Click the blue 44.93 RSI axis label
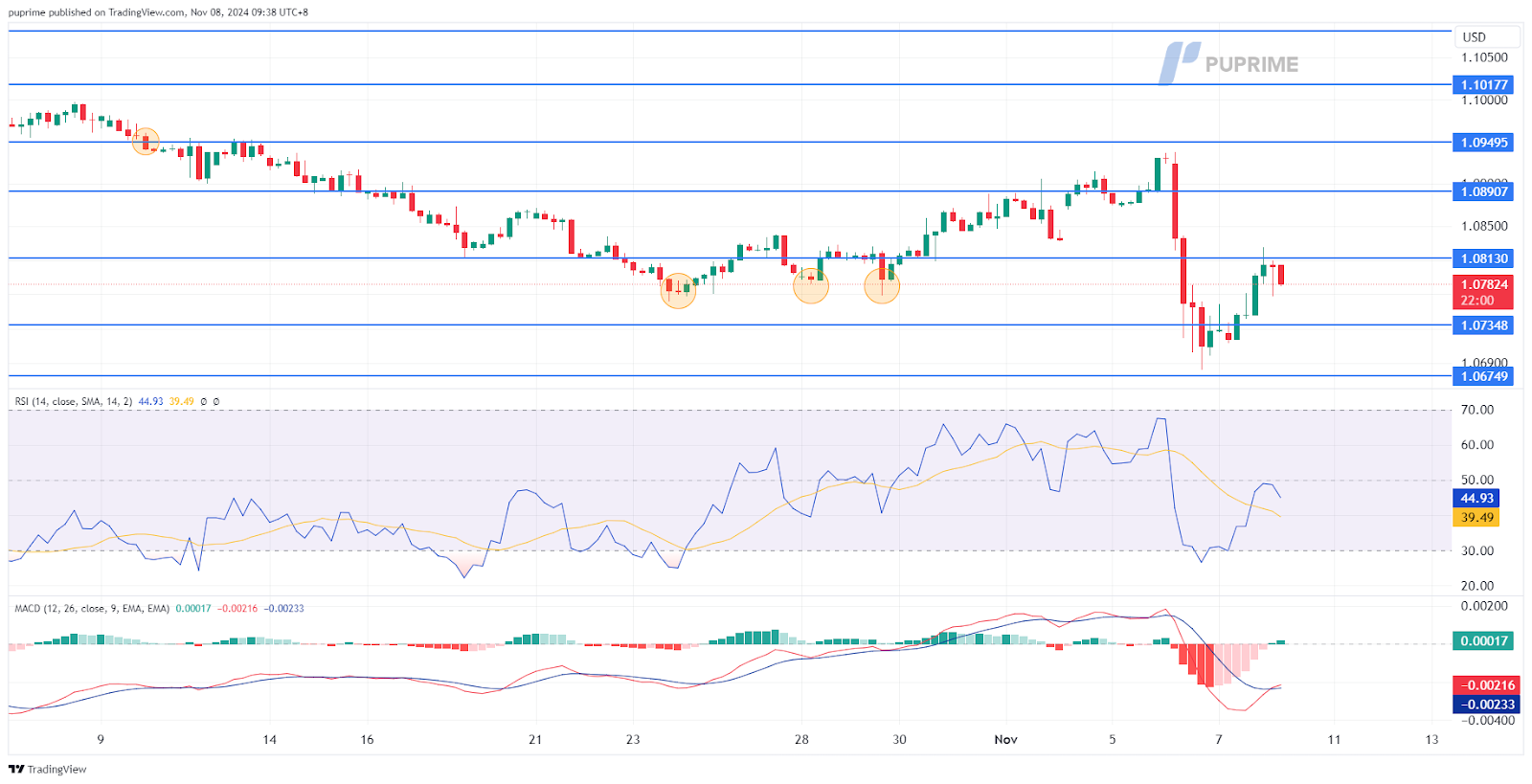This screenshot has height=784, width=1532. point(1476,498)
